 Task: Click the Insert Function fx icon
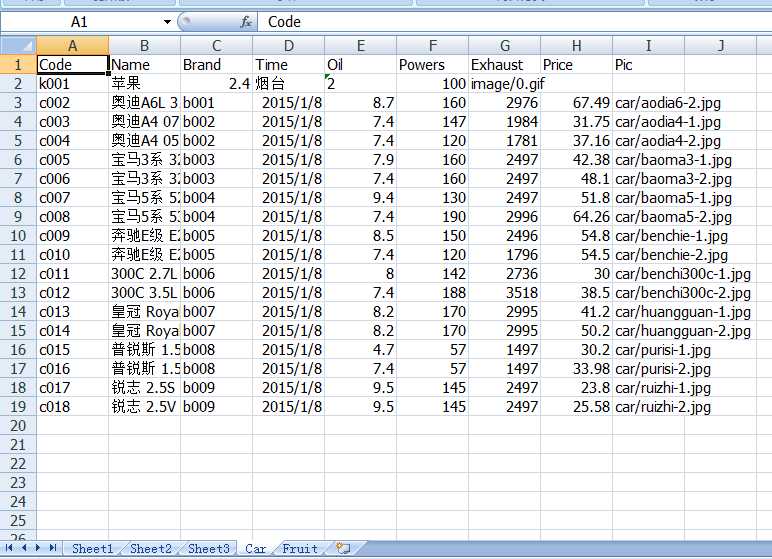pos(246,22)
